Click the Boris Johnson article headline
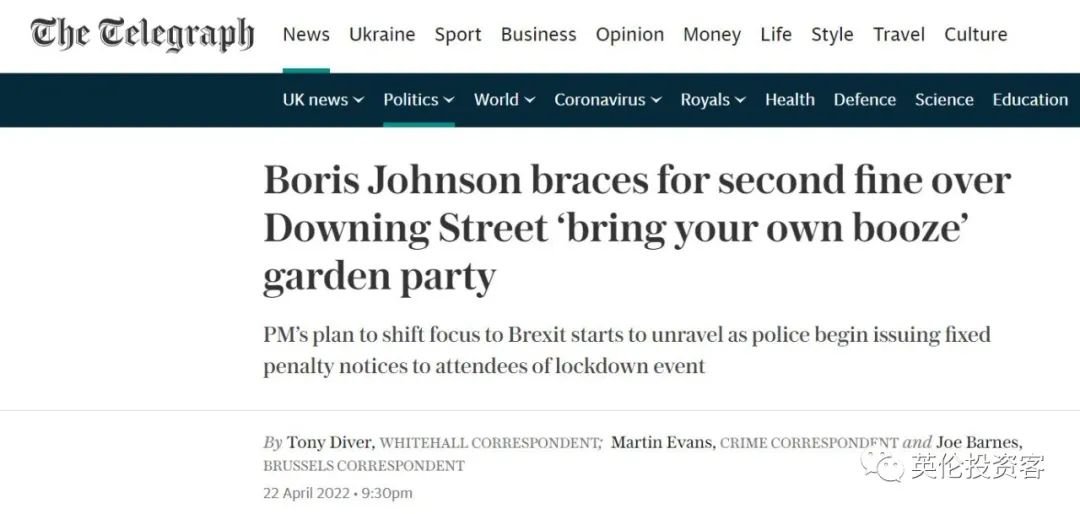 click(636, 229)
